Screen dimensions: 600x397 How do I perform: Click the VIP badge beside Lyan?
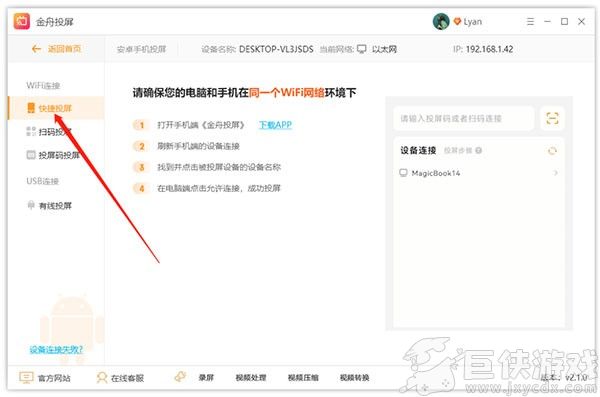click(x=457, y=21)
